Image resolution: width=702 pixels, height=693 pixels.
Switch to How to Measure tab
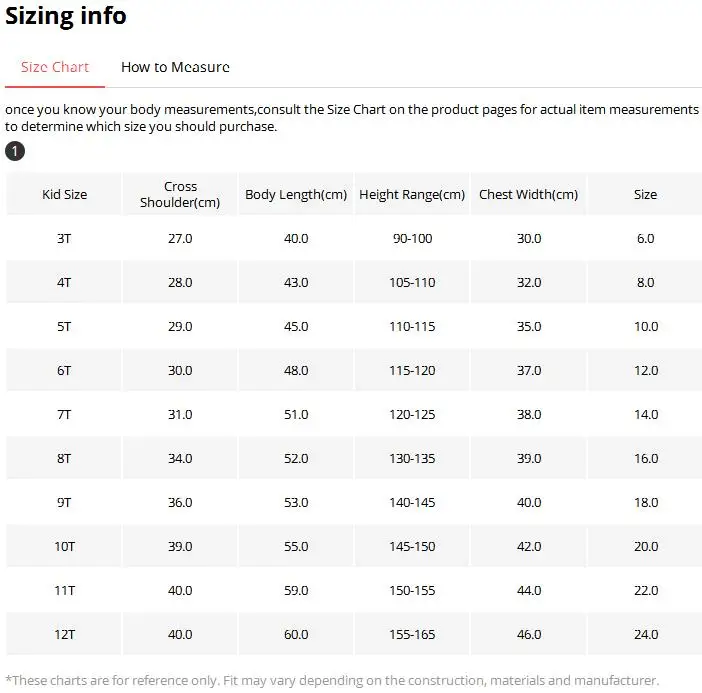point(175,67)
